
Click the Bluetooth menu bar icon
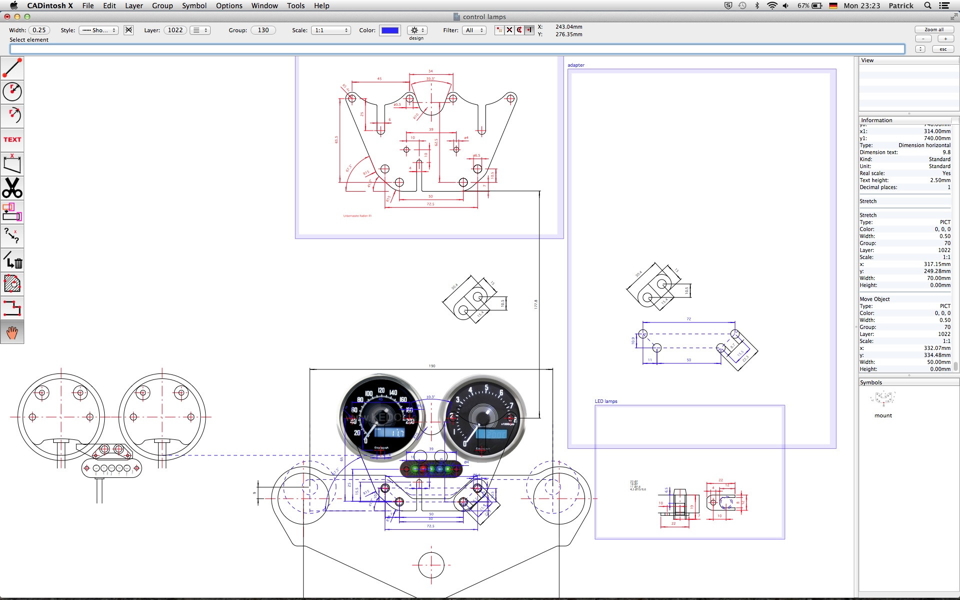coord(757,6)
